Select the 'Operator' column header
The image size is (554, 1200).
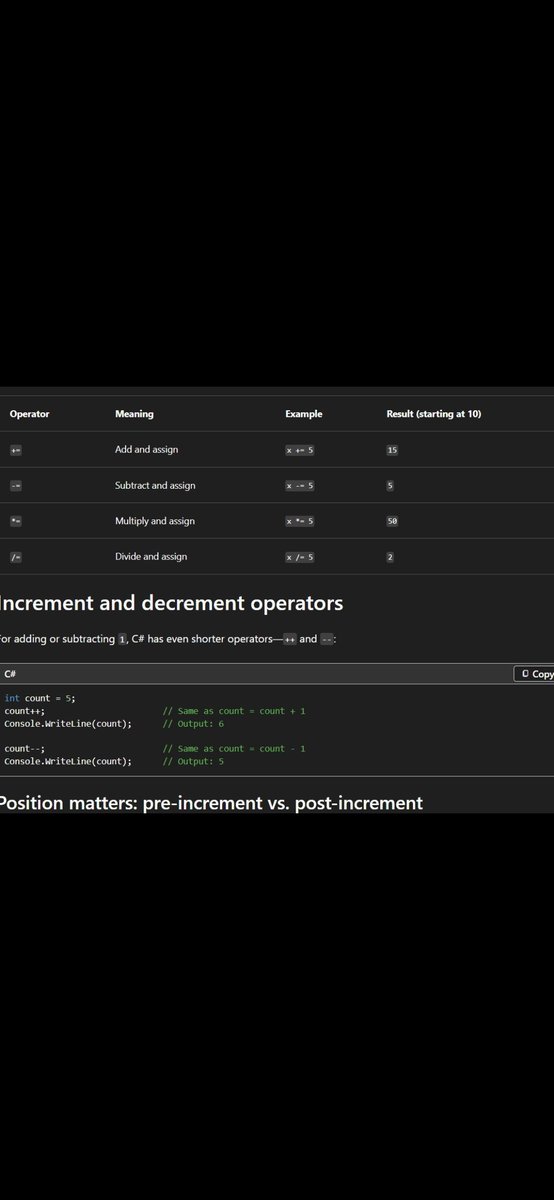(x=29, y=414)
